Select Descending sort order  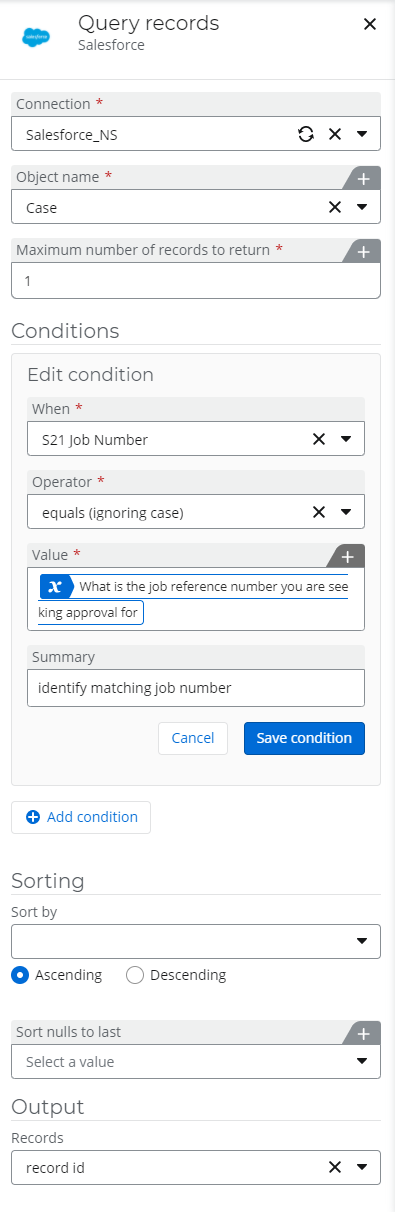click(136, 975)
